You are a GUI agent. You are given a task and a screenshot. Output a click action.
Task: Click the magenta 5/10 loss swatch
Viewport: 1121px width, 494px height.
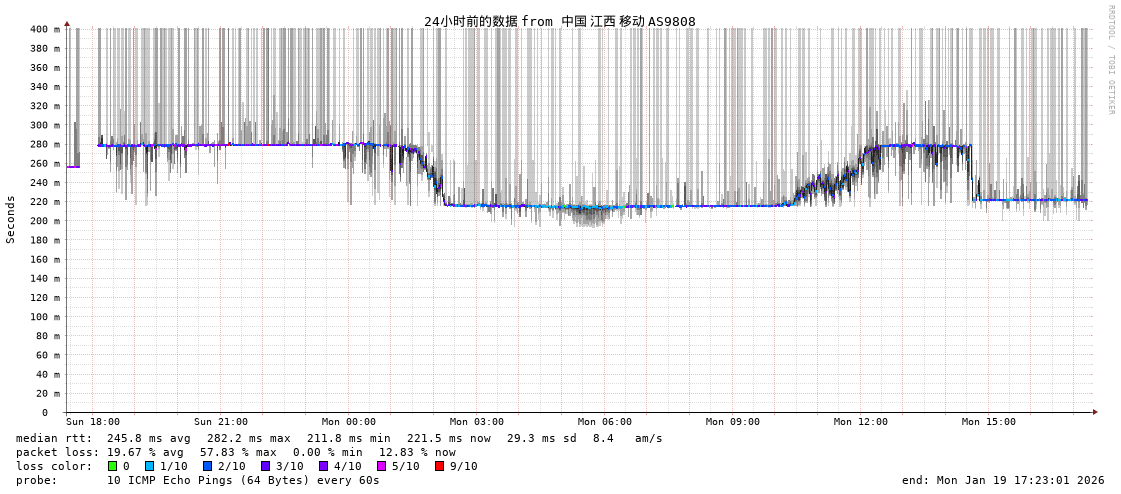click(381, 466)
